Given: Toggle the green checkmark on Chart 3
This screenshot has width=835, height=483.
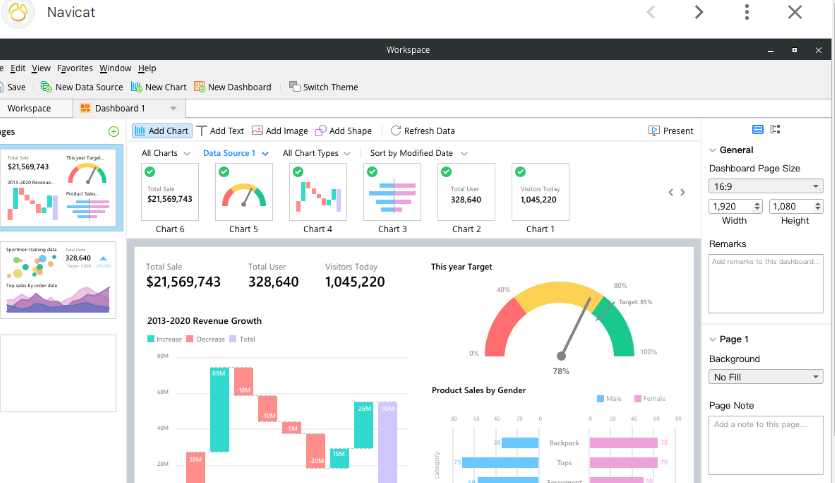Looking at the screenshot, I should tap(372, 172).
